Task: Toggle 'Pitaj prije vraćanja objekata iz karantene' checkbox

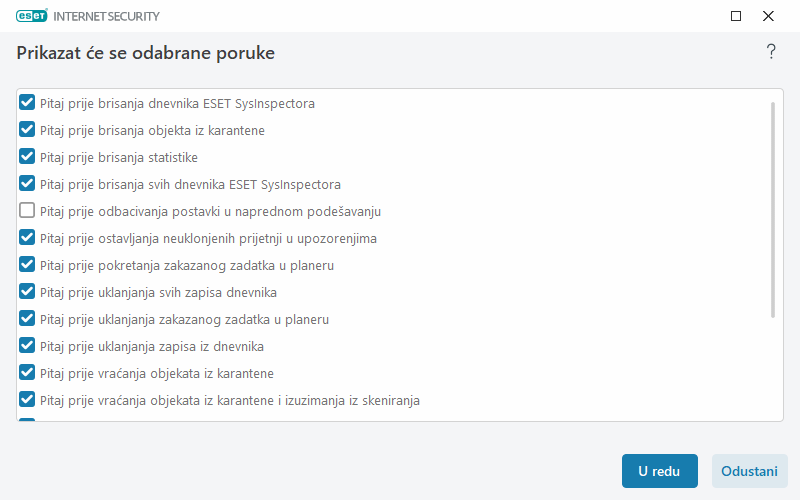Action: pos(28,373)
